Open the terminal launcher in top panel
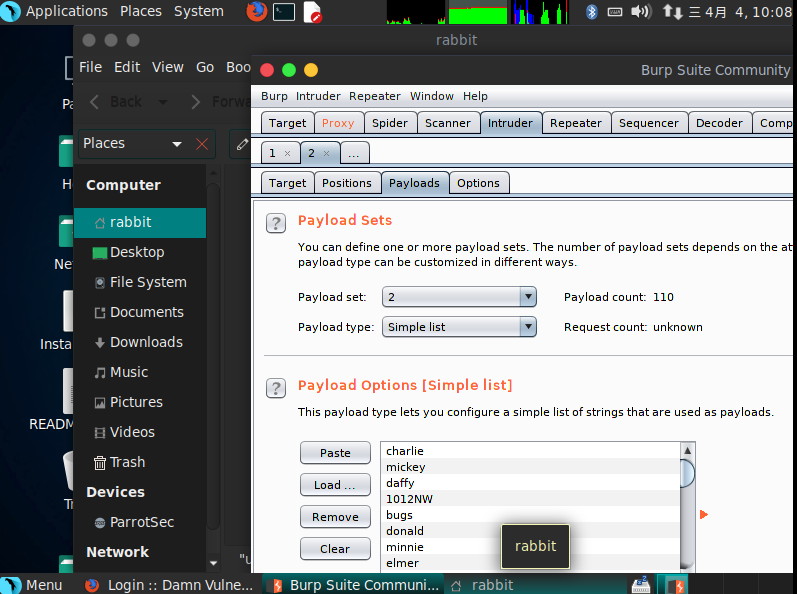This screenshot has height=594, width=797. click(284, 12)
